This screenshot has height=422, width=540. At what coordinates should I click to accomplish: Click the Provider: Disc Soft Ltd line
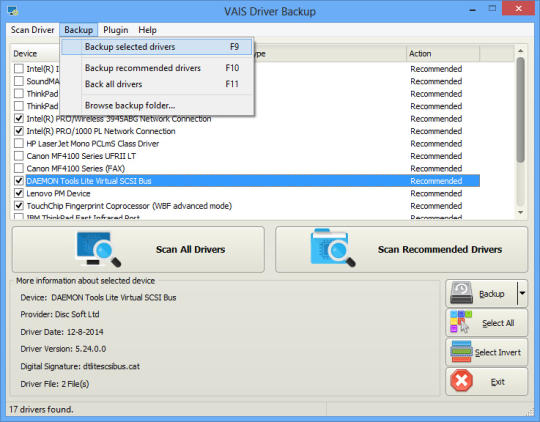click(x=60, y=314)
